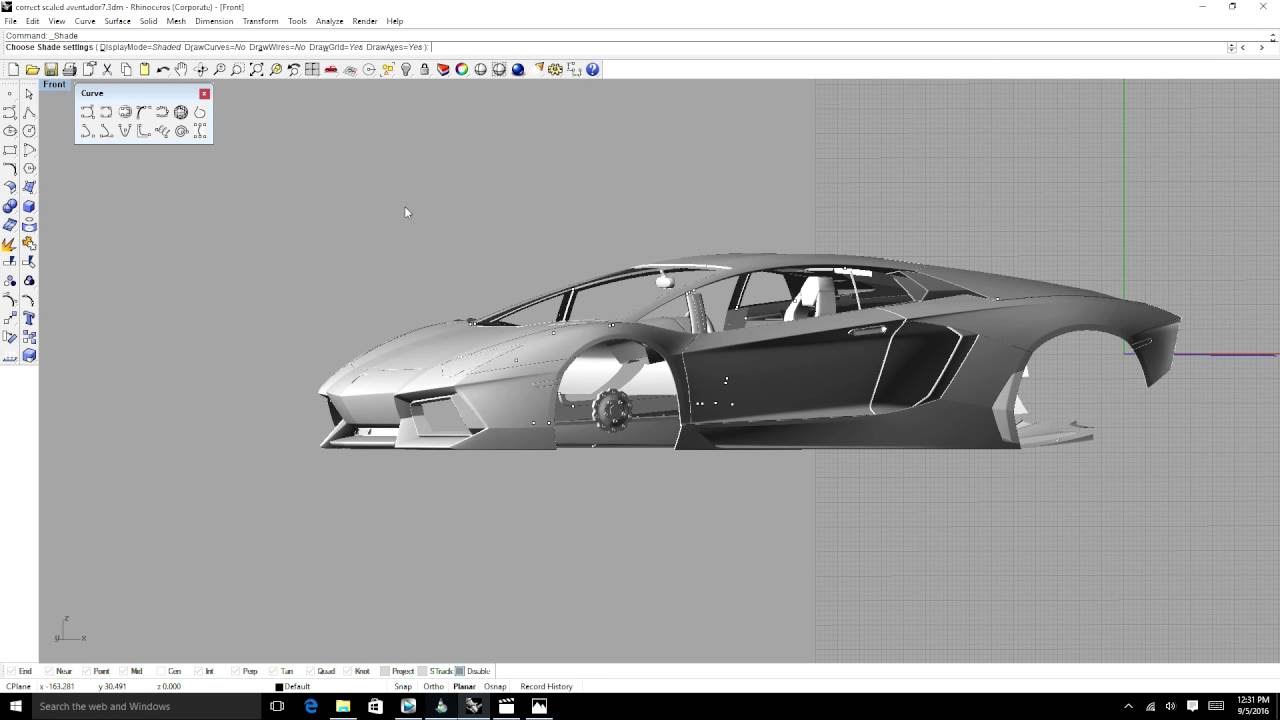Select the Text object tool in left sidebar
The height and width of the screenshot is (720, 1280).
pos(29,318)
